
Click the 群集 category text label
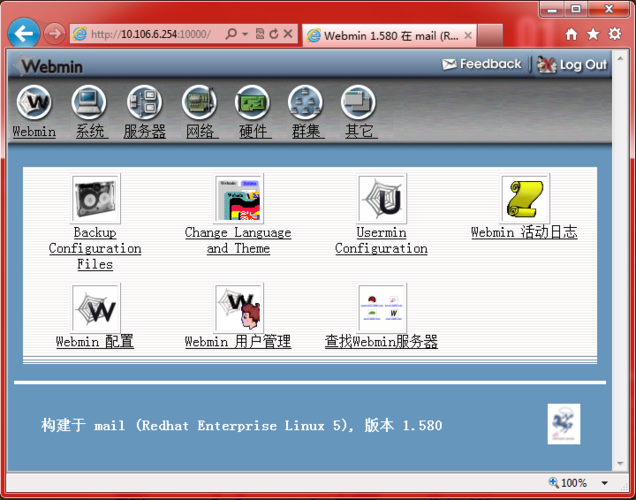pos(308,131)
